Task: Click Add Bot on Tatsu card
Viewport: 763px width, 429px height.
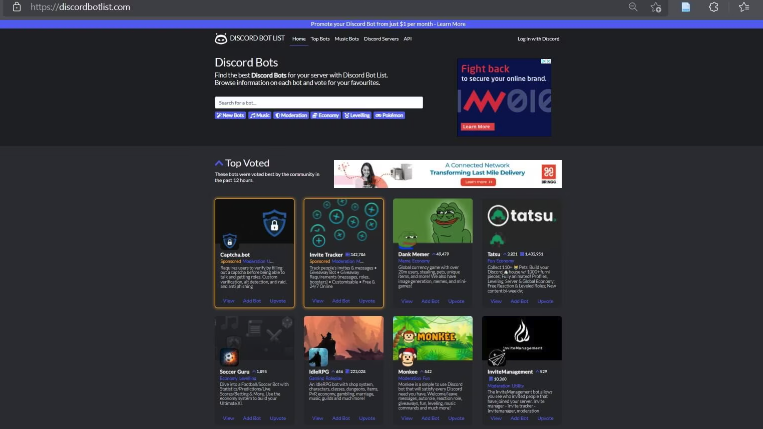Action: click(519, 301)
